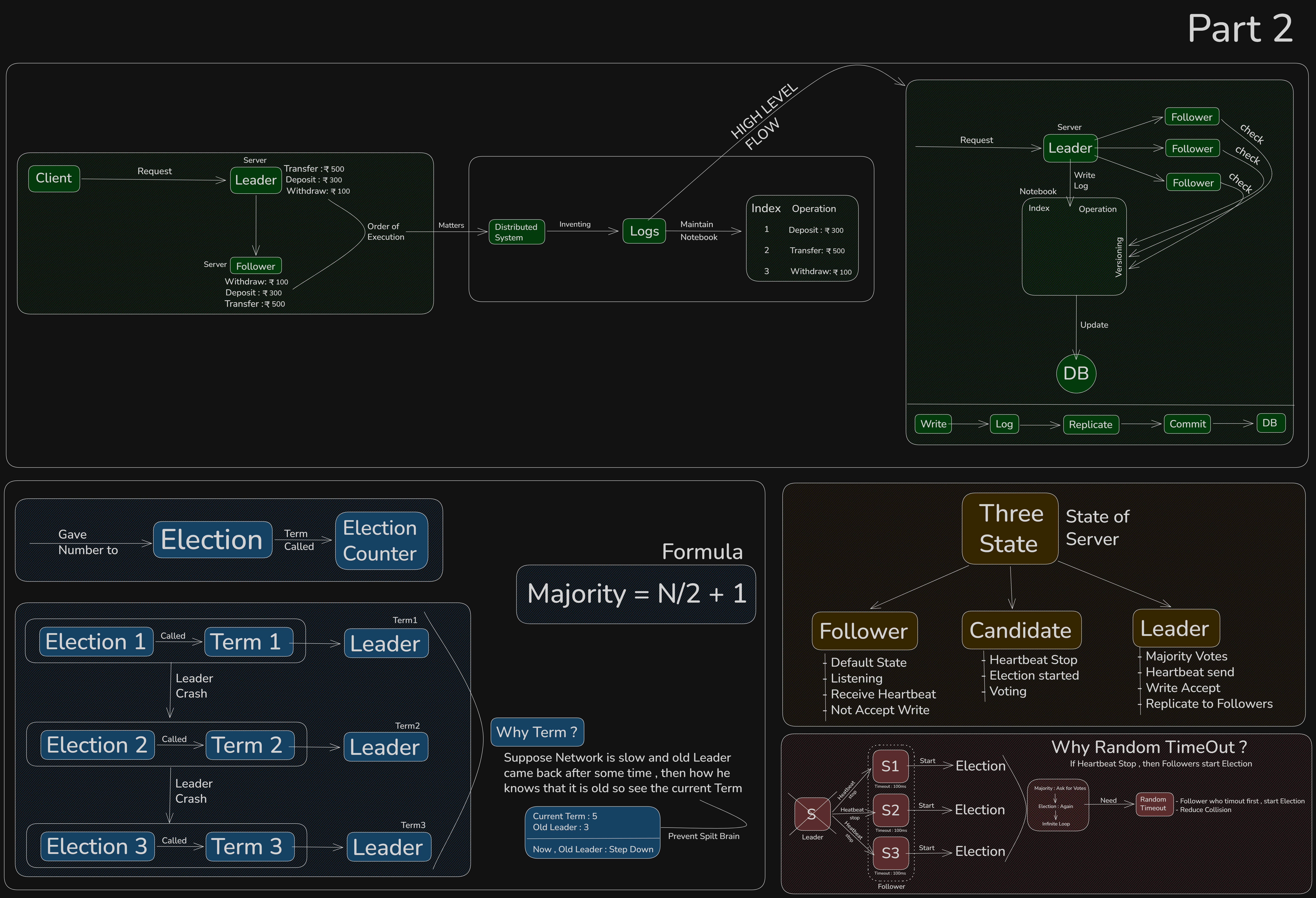Screen dimensions: 1316x898
Task: Click index row 2 'Transfer: ₹ 500' in the table
Action: [x=805, y=250]
